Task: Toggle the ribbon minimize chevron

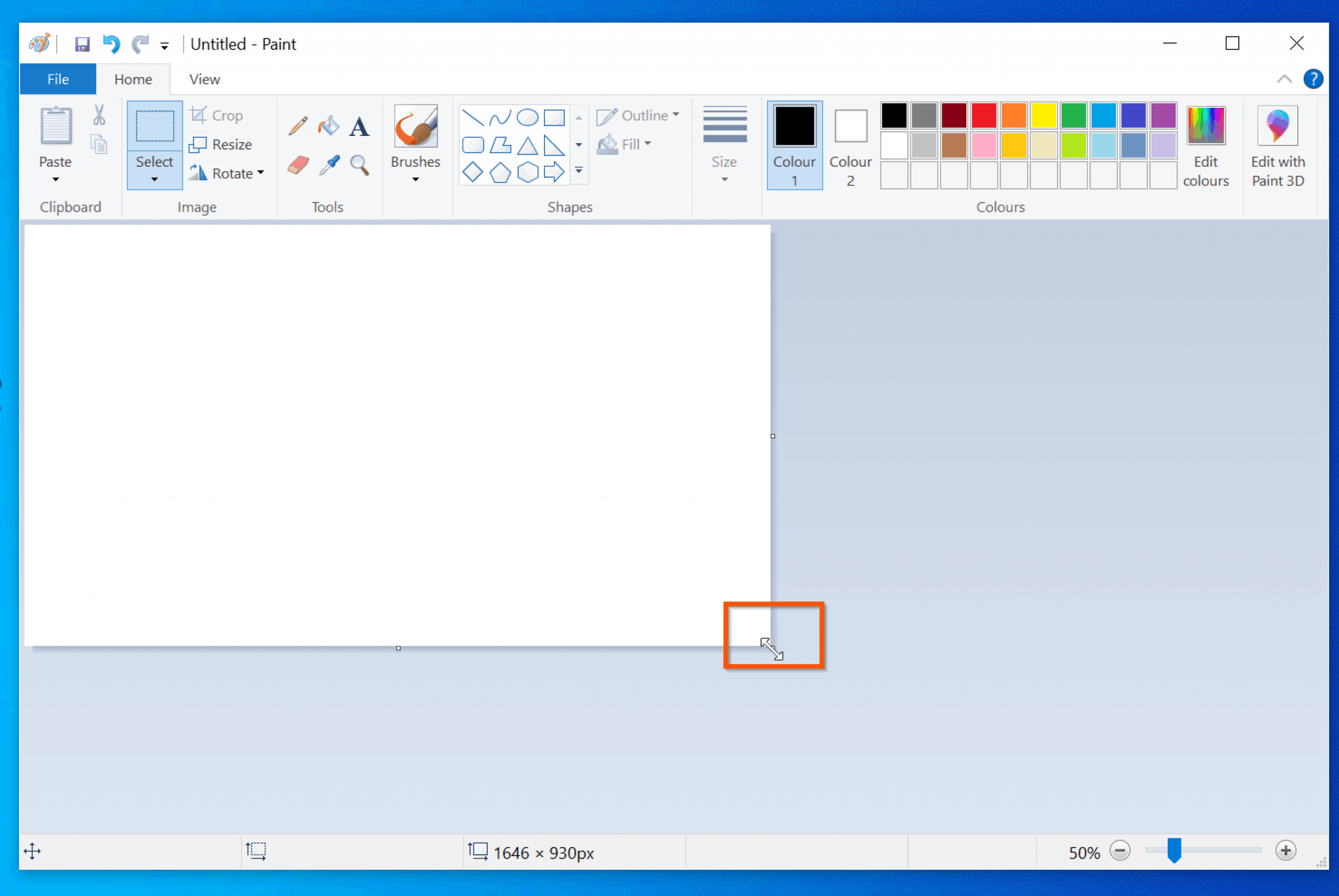Action: [x=1283, y=79]
